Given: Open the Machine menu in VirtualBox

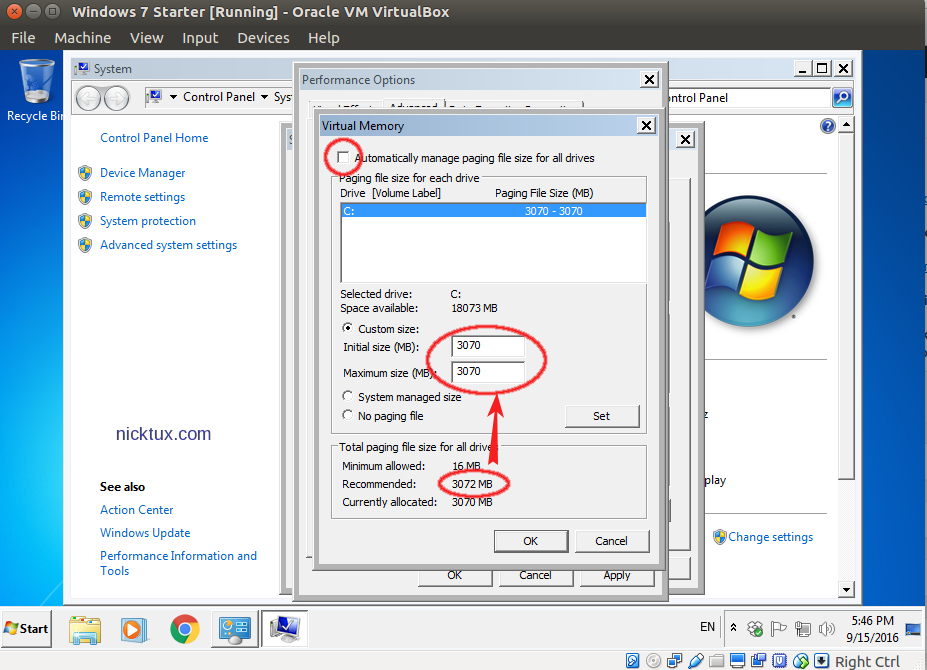Looking at the screenshot, I should [83, 38].
